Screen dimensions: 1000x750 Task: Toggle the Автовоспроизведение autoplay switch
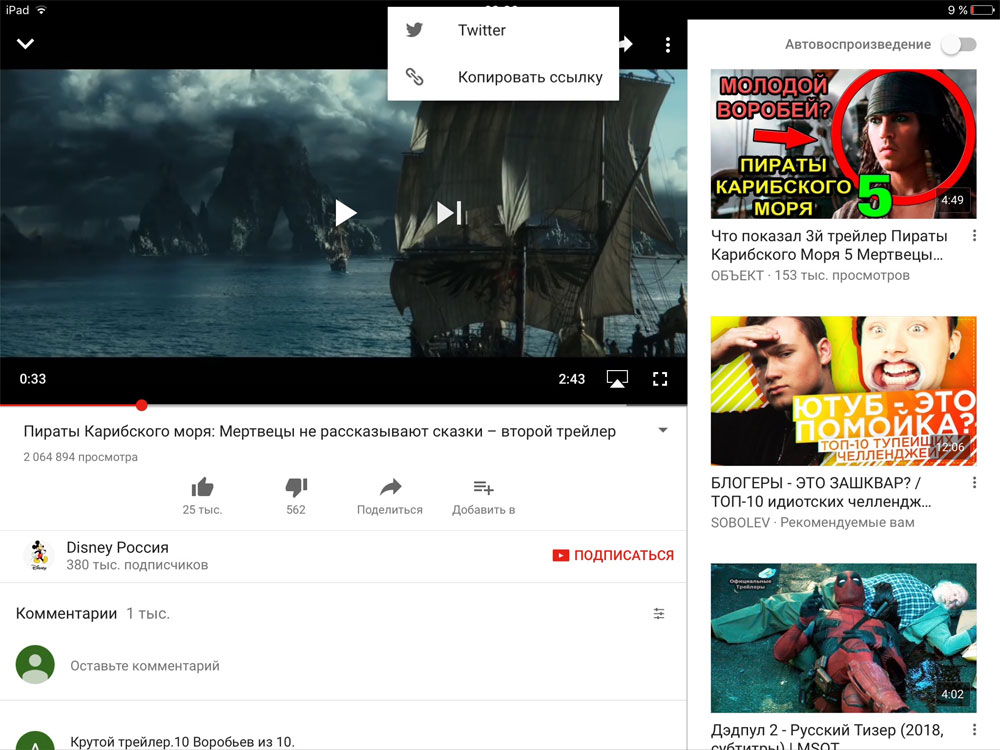pos(959,45)
